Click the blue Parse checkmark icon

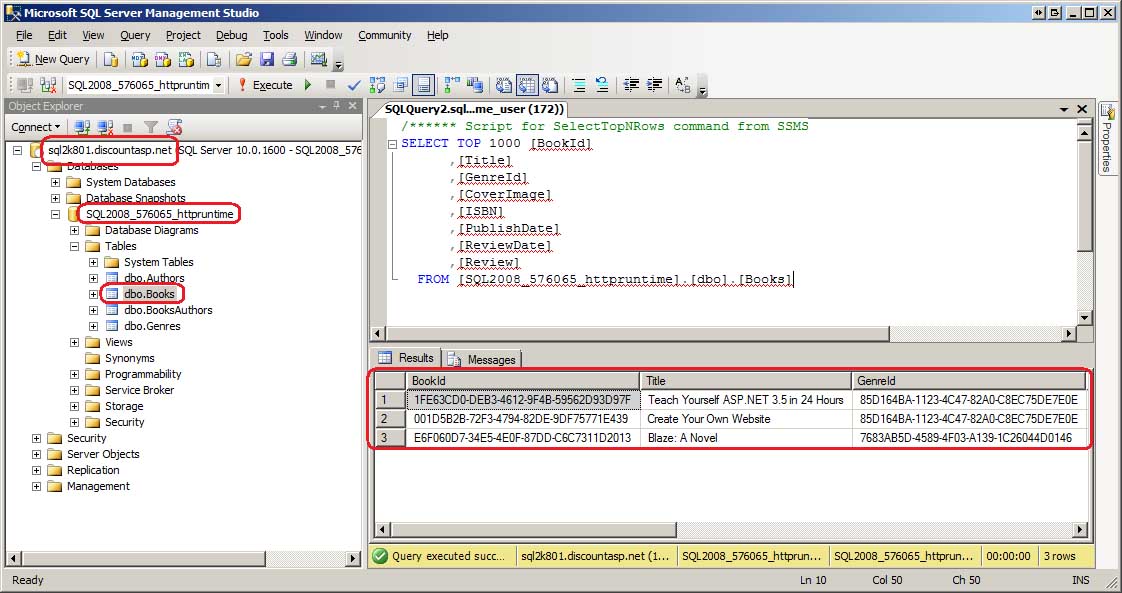(353, 85)
